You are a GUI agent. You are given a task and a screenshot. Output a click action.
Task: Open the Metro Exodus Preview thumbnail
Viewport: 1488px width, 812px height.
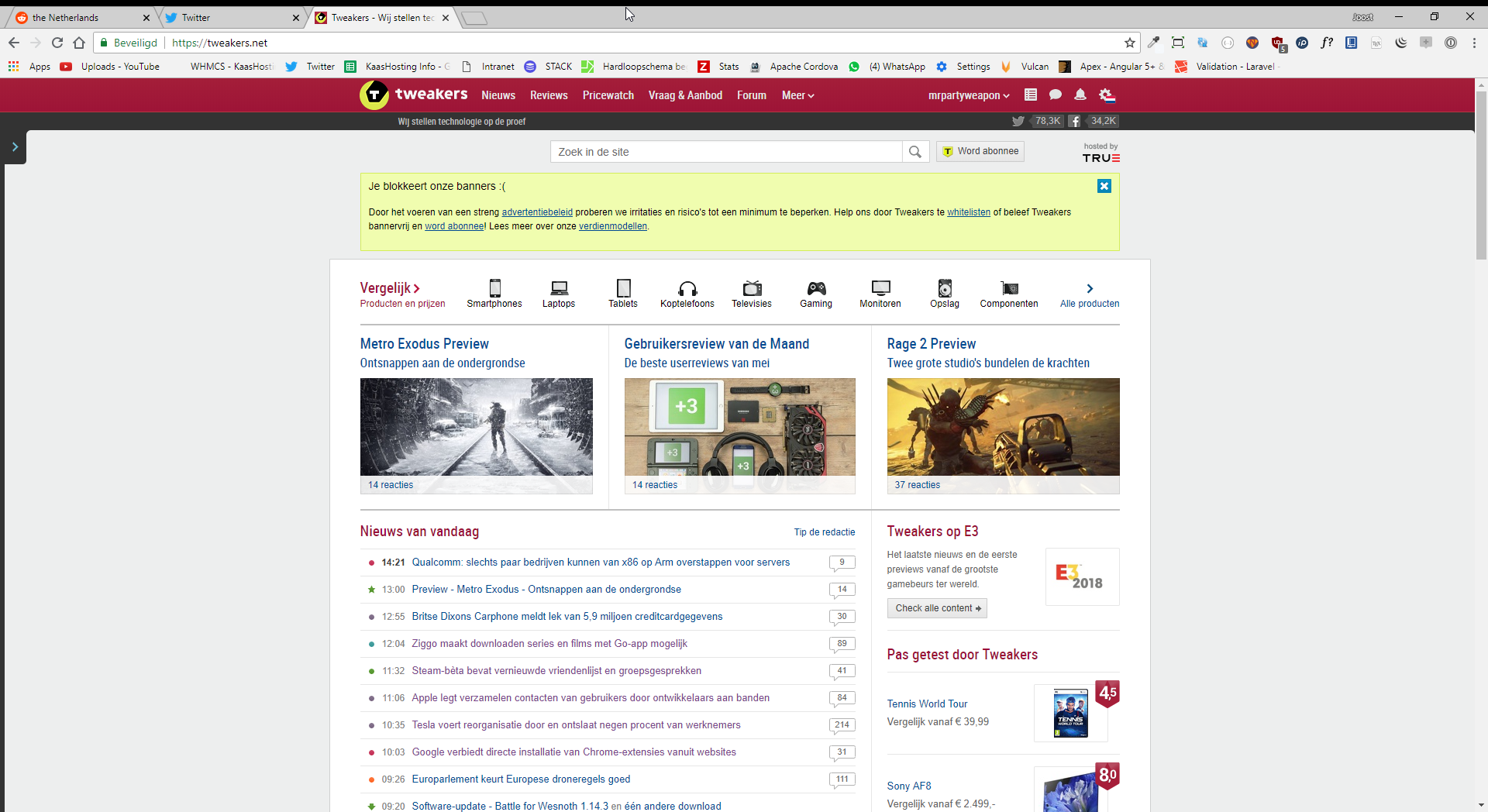point(476,427)
